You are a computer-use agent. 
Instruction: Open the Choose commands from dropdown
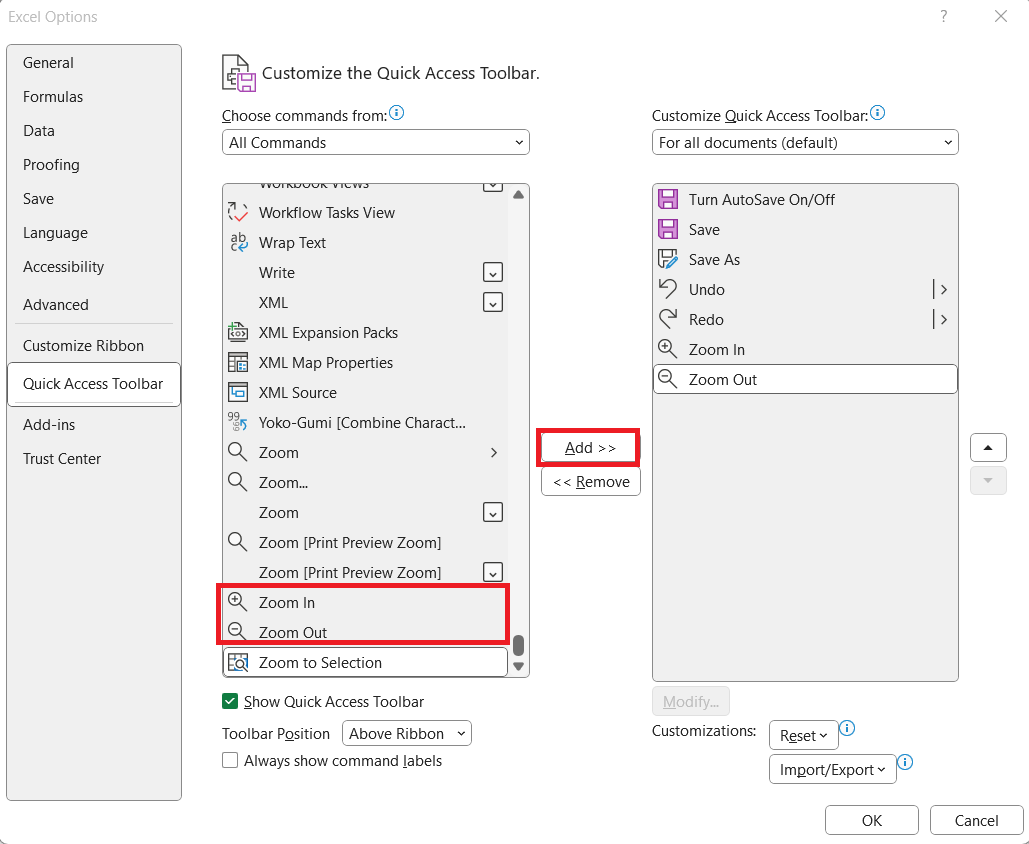375,142
